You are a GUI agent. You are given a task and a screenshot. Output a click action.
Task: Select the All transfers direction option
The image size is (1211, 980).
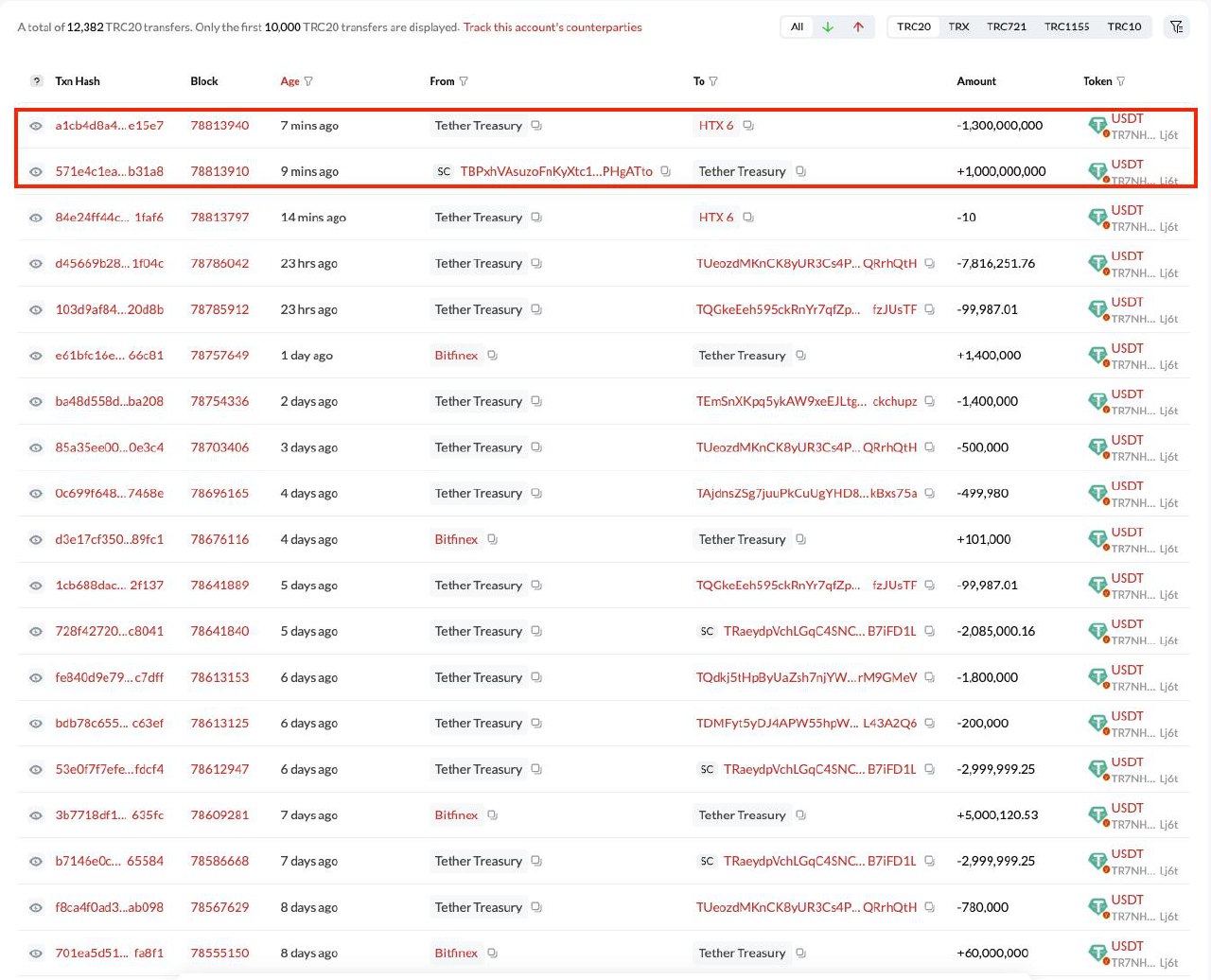[797, 26]
